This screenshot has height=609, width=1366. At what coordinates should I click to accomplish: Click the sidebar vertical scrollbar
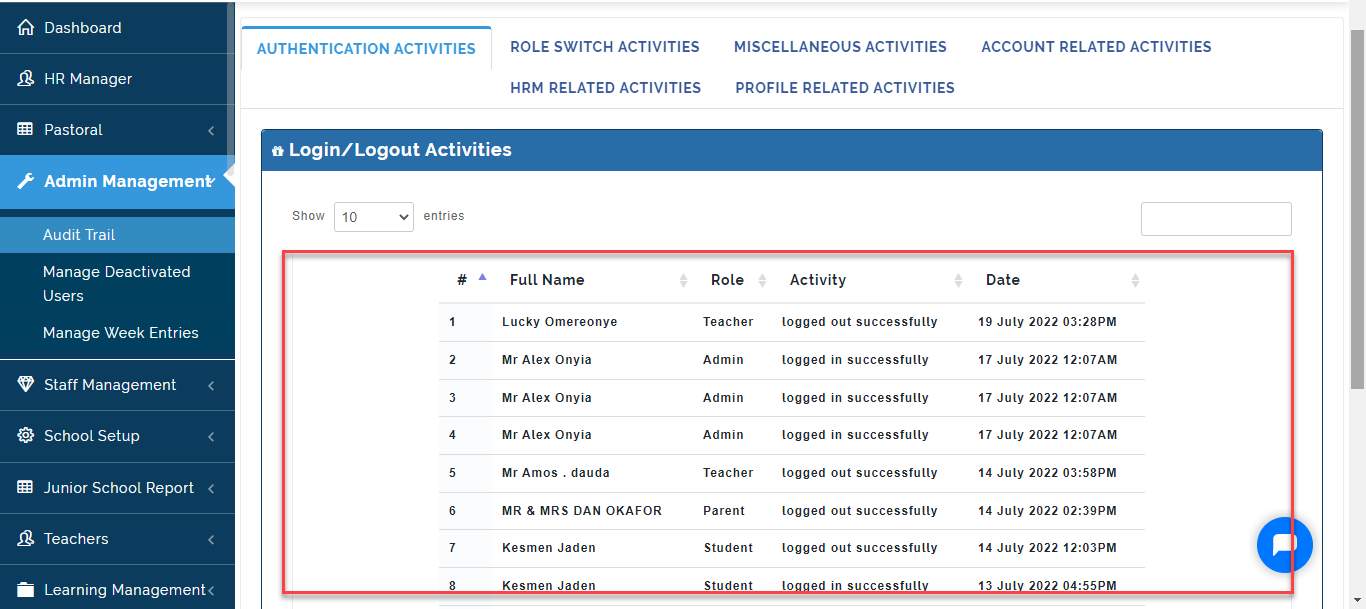tap(231, 90)
